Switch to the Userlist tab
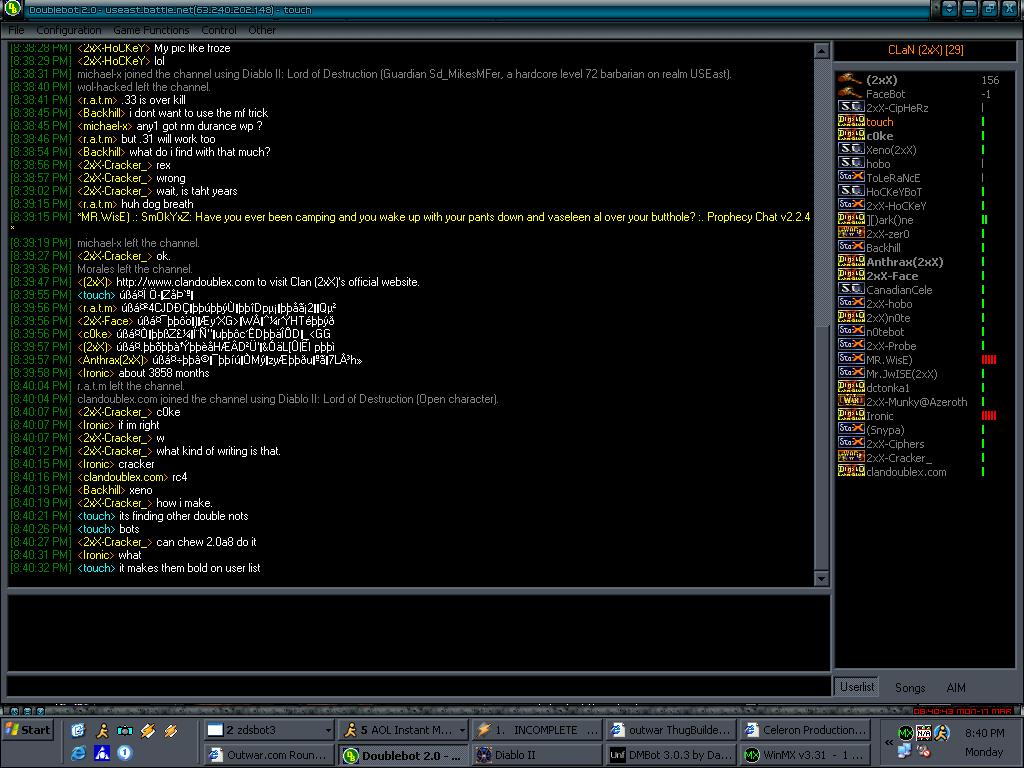Viewport: 1024px width, 768px height. coord(857,687)
